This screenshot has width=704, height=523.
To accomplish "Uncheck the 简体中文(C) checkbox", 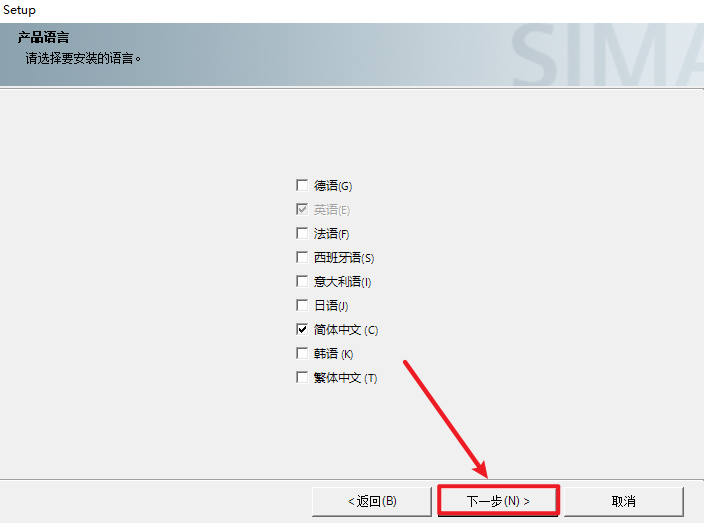I will pyautogui.click(x=302, y=330).
